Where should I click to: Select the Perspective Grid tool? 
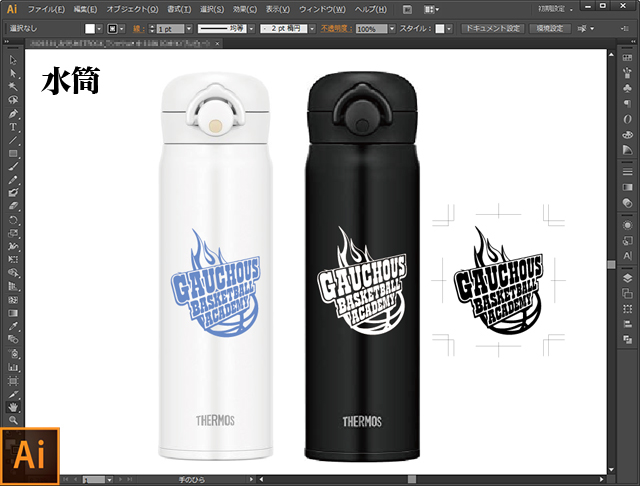pyautogui.click(x=13, y=286)
